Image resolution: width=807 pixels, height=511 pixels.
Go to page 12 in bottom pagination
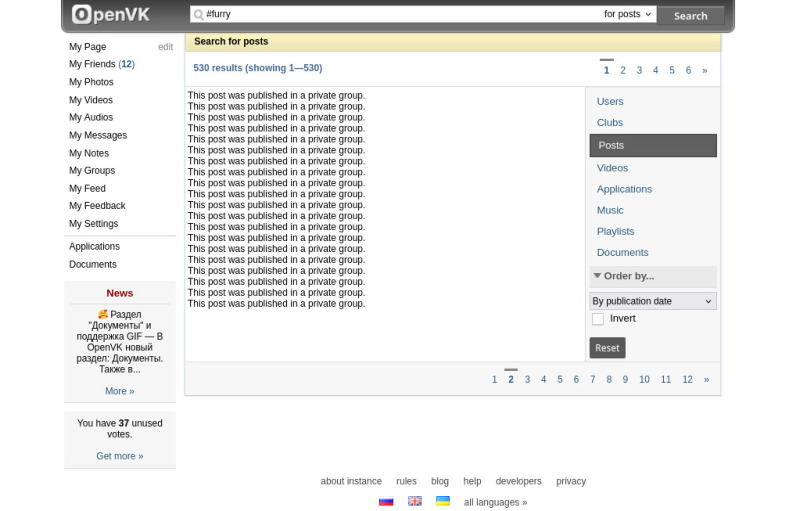click(688, 380)
